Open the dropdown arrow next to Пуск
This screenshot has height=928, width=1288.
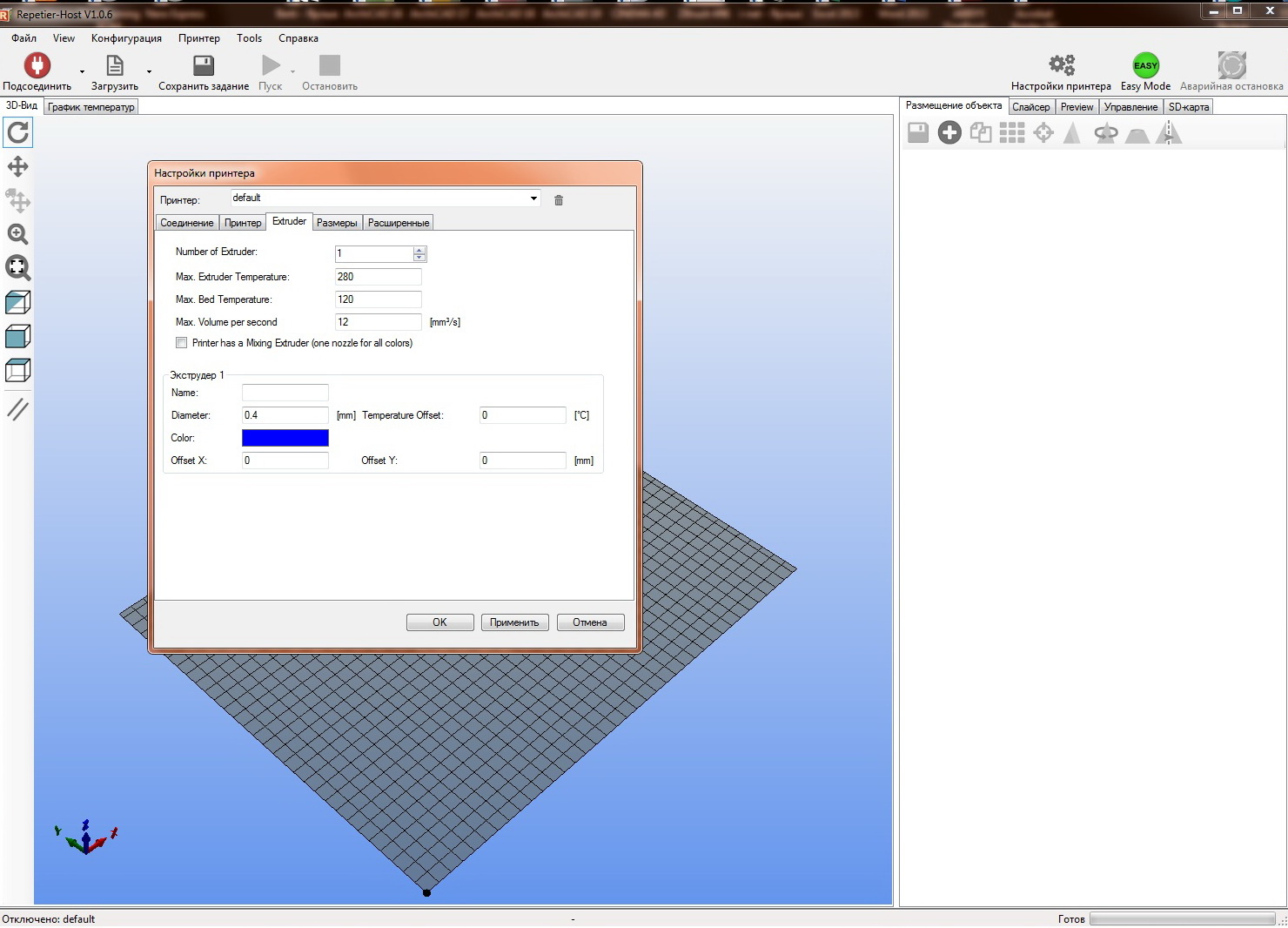point(292,71)
